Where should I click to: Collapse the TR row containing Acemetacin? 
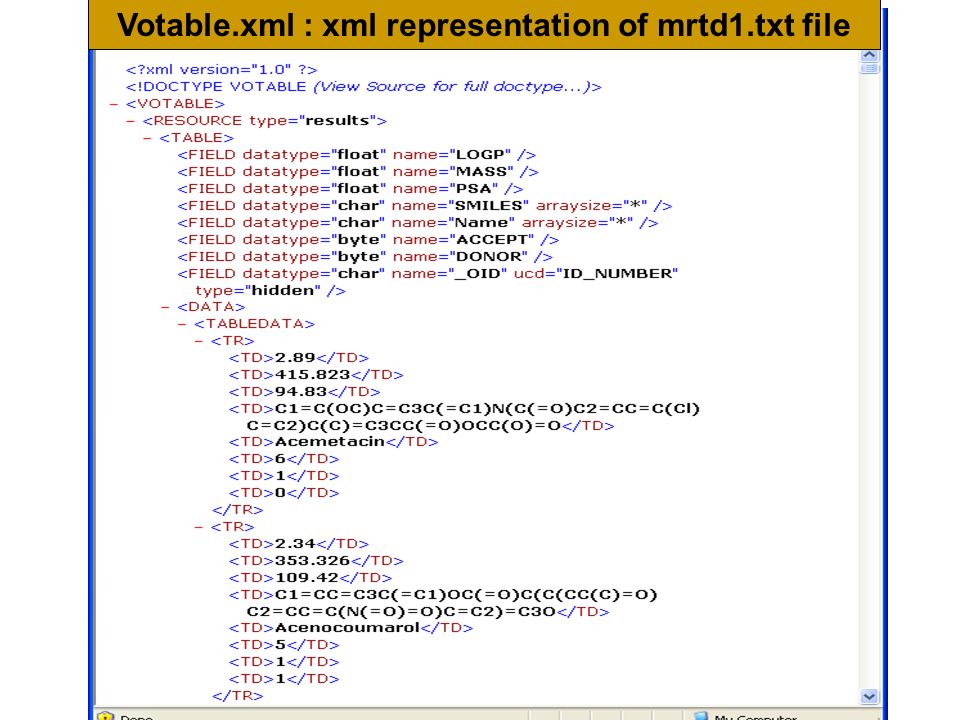(x=198, y=341)
